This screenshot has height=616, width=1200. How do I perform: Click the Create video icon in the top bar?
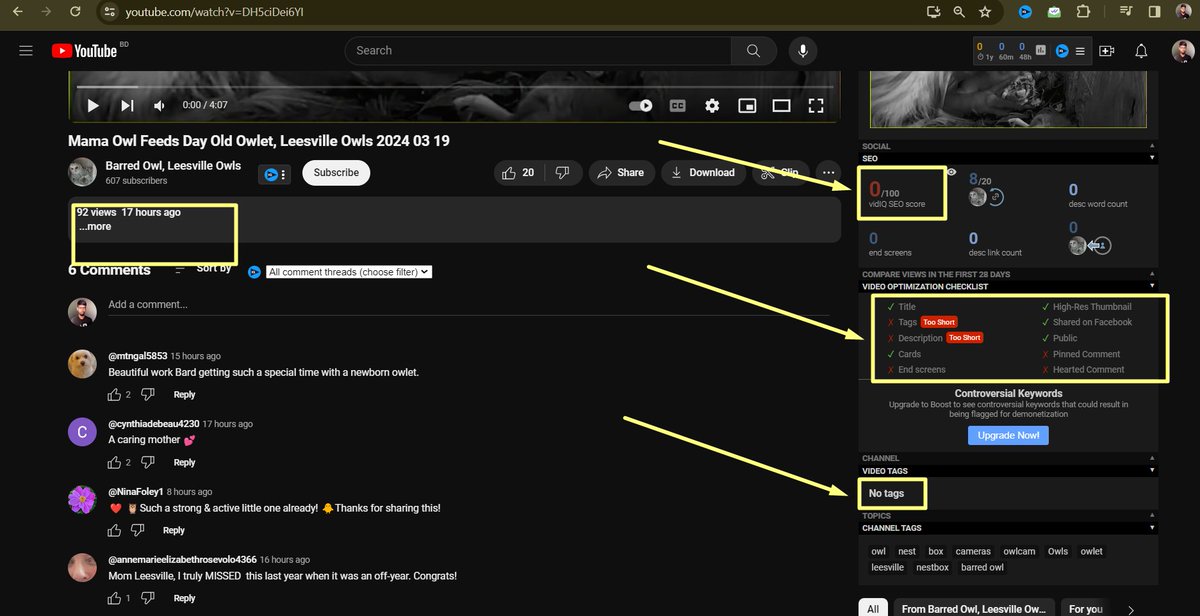pyautogui.click(x=1107, y=50)
